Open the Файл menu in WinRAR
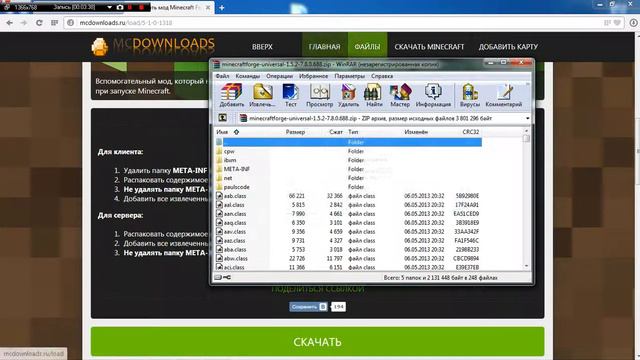 pos(222,76)
